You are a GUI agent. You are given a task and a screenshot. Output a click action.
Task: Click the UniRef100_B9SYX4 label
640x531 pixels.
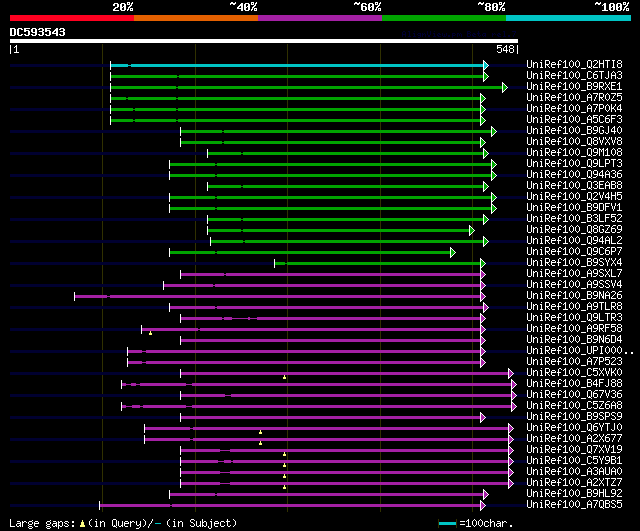[x=574, y=263]
